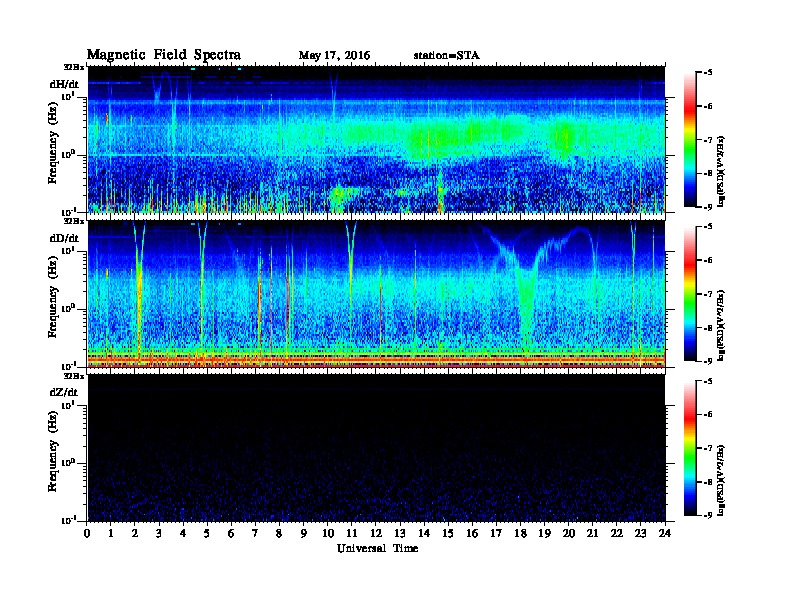Click hour 24 on the Universal Time axis
The height and width of the screenshot is (612, 792).
point(665,534)
